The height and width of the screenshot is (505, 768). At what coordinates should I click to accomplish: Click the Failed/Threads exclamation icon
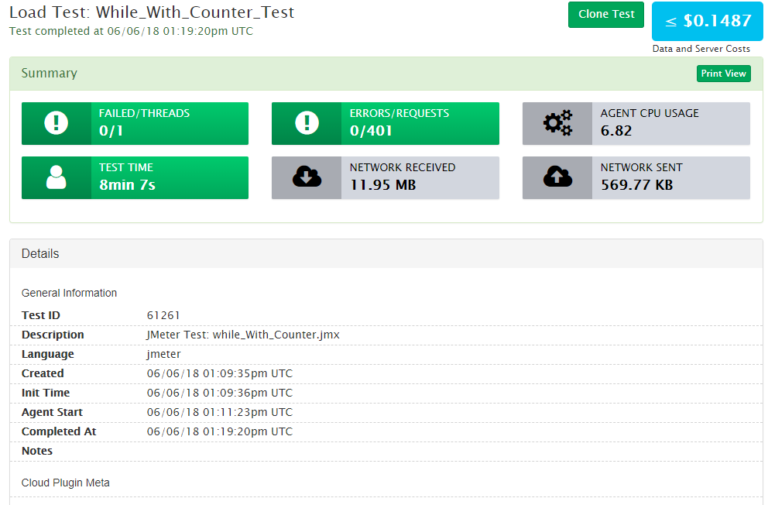(x=56, y=123)
